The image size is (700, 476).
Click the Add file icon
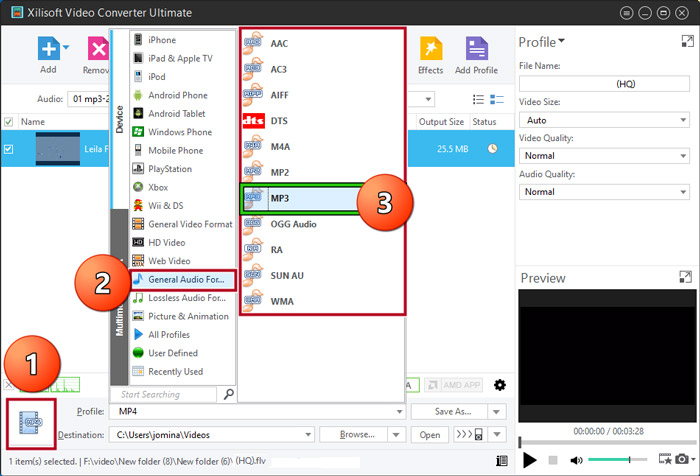click(x=47, y=50)
